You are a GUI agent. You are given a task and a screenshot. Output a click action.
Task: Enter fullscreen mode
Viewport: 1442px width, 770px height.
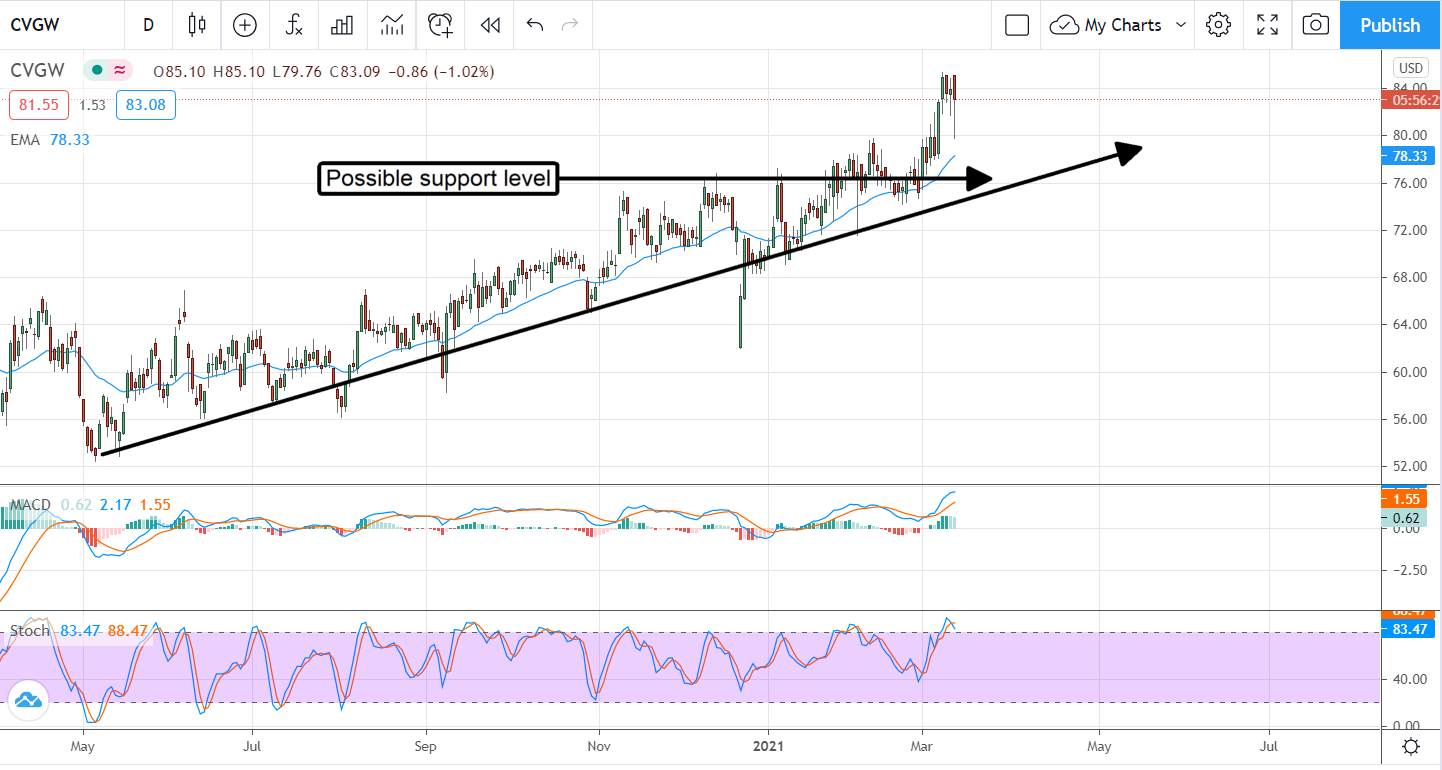pyautogui.click(x=1268, y=25)
